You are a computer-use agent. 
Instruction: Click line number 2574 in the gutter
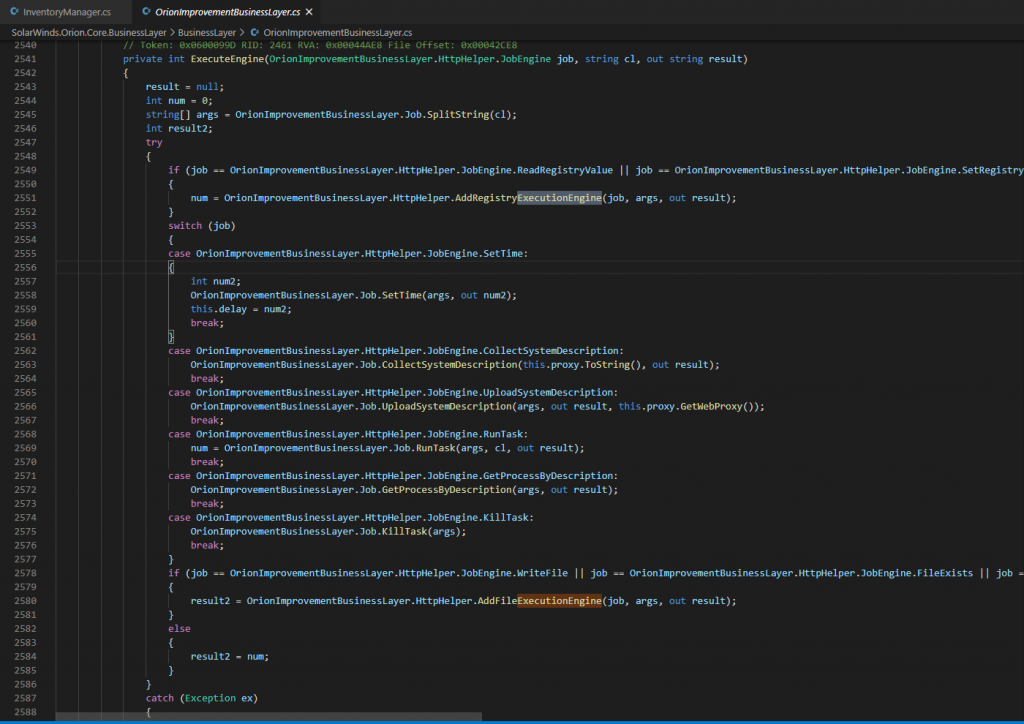coord(25,518)
